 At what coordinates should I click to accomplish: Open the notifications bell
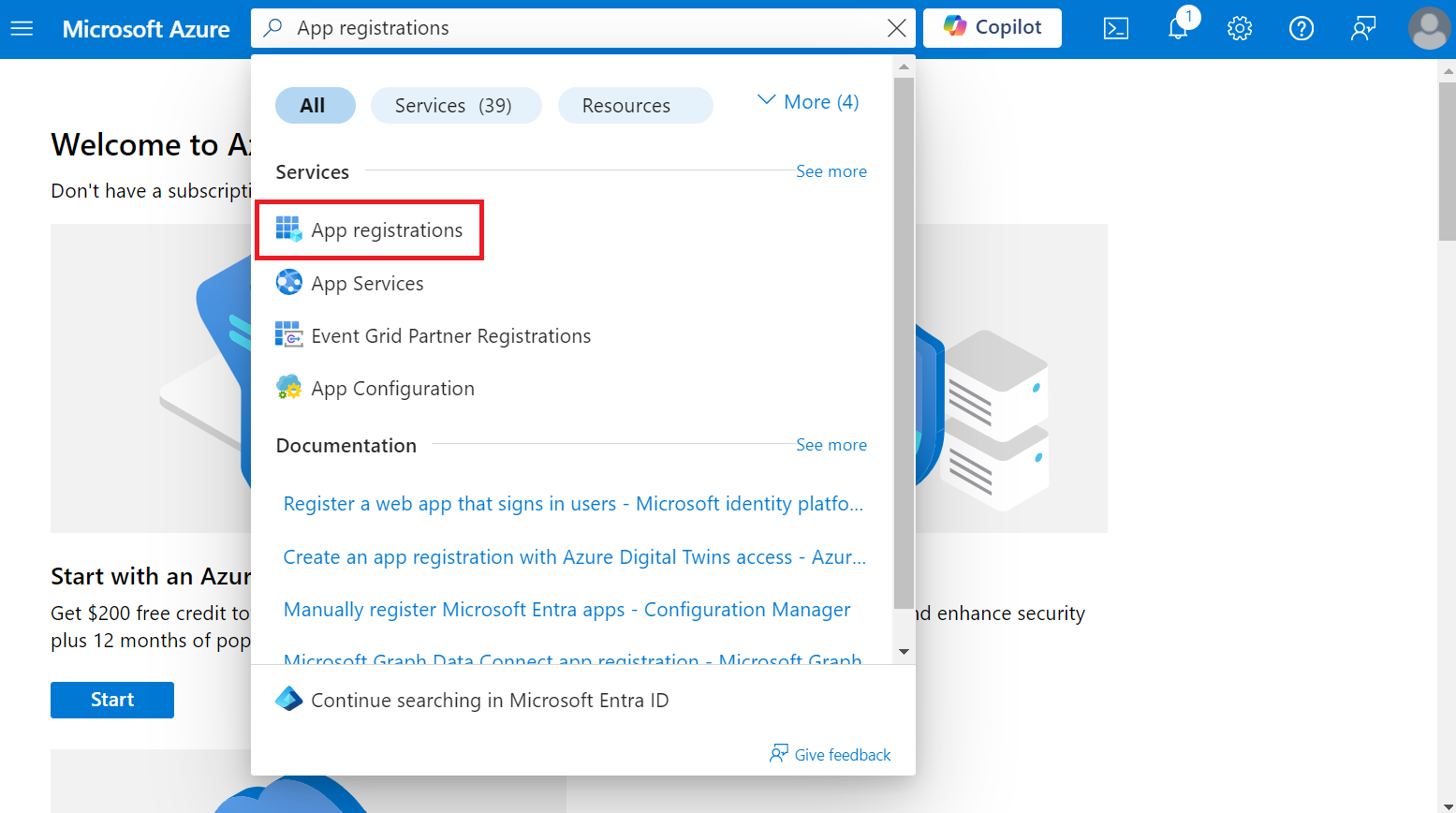[1178, 29]
